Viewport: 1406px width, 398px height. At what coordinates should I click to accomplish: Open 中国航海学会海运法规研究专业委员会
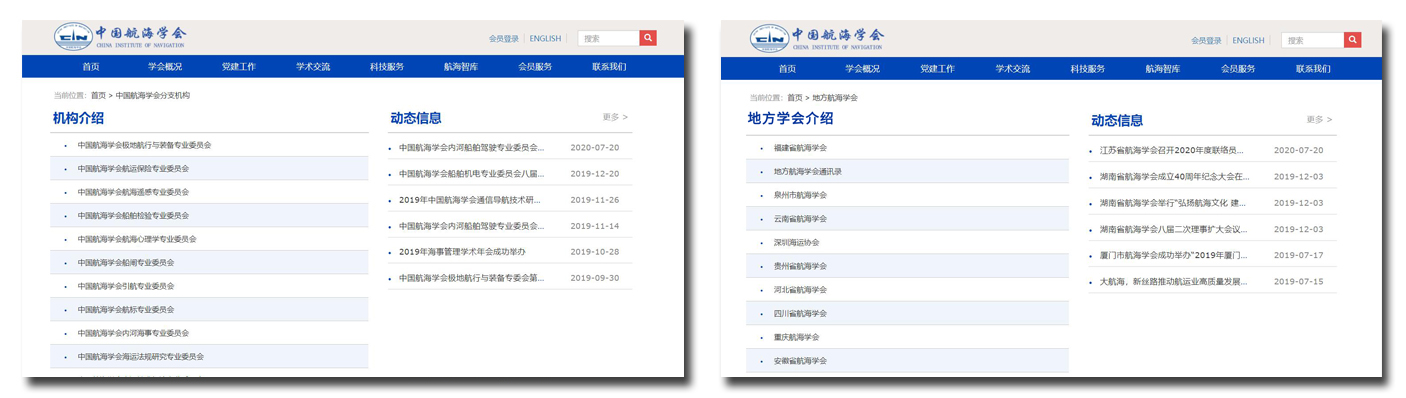(141, 356)
